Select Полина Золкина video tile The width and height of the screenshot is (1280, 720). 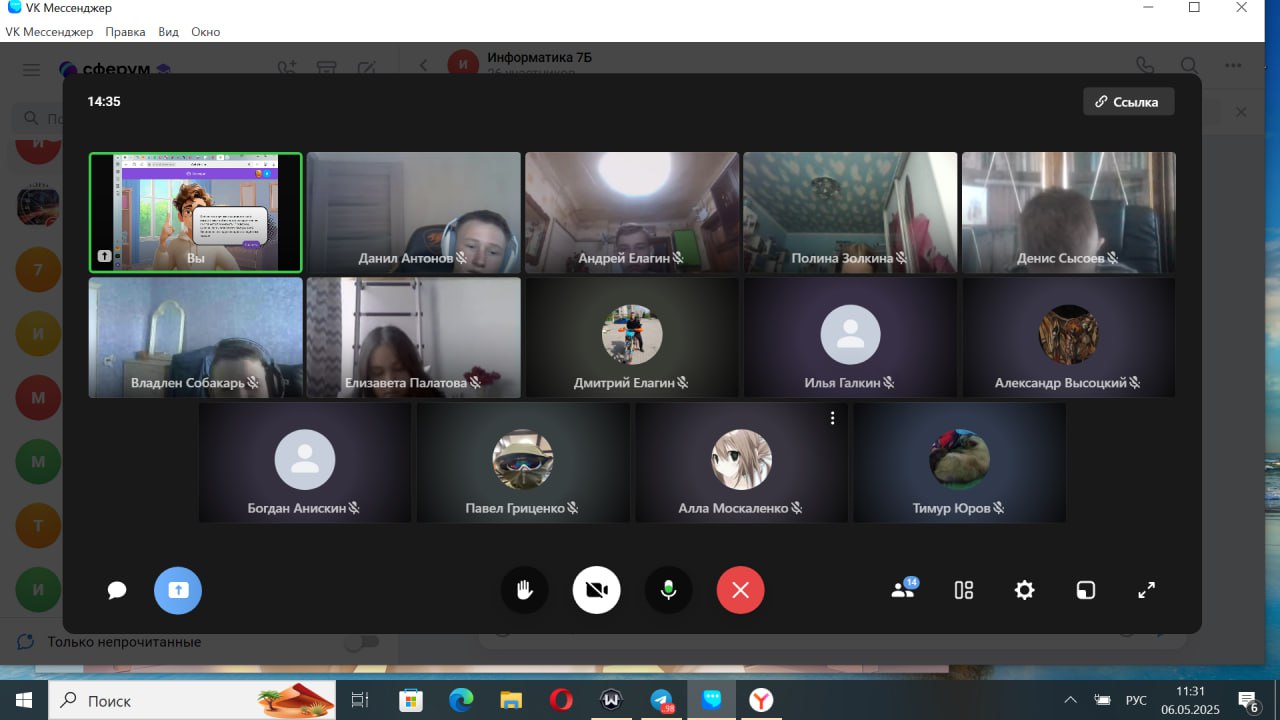[850, 212]
